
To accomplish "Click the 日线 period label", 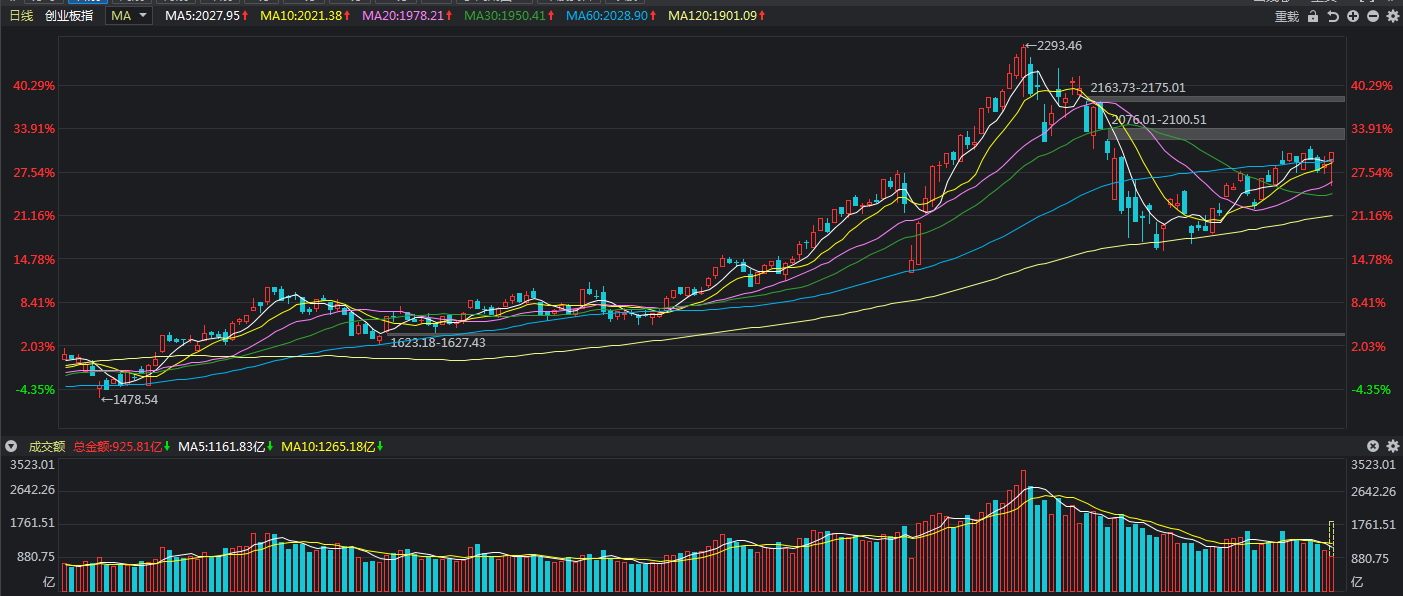I will coord(21,16).
